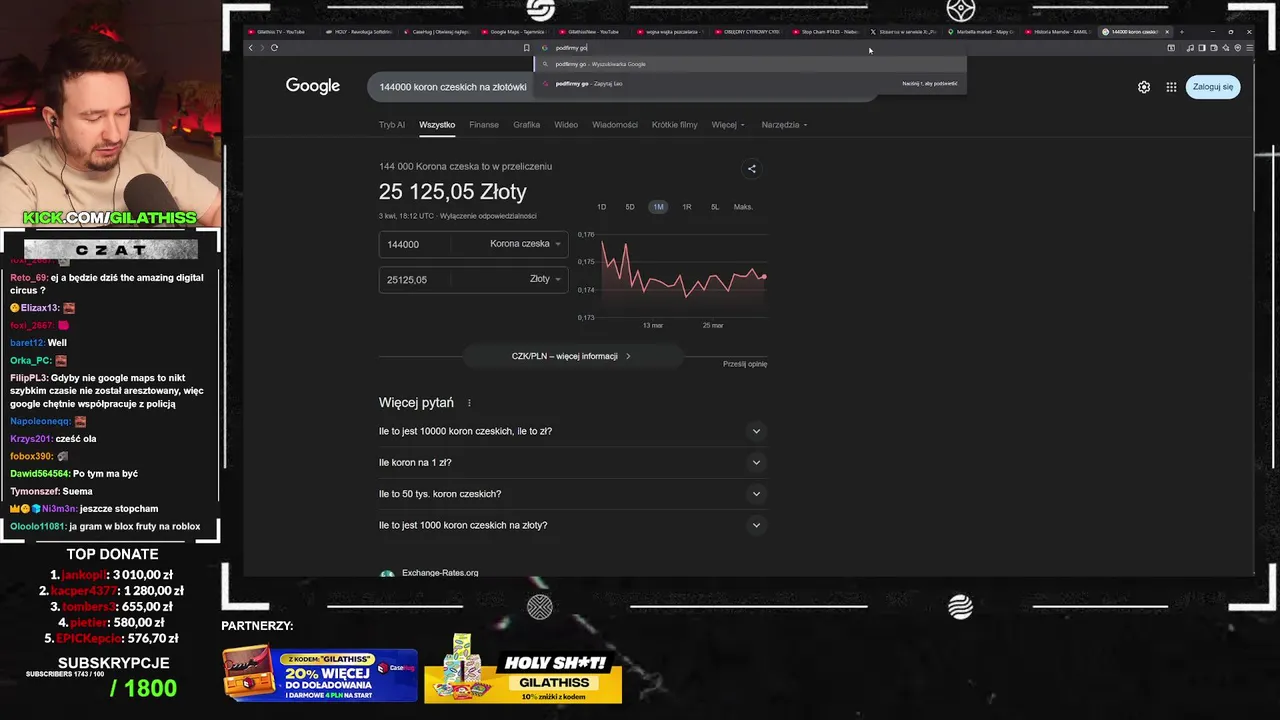Close the 144000 koron czeskich tab

pyautogui.click(x=1166, y=32)
